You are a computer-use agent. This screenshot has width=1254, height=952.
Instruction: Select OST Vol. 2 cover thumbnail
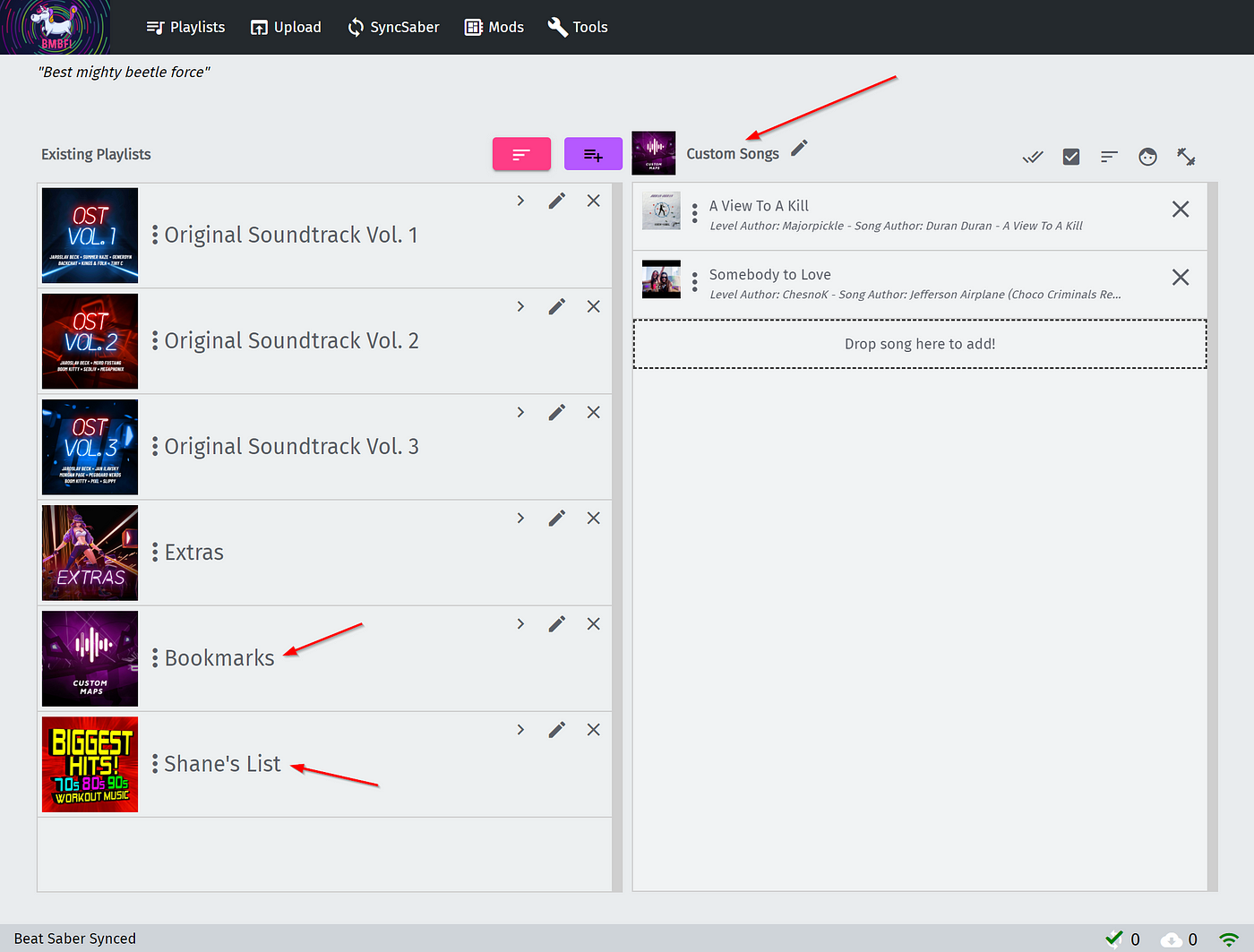[x=90, y=341]
